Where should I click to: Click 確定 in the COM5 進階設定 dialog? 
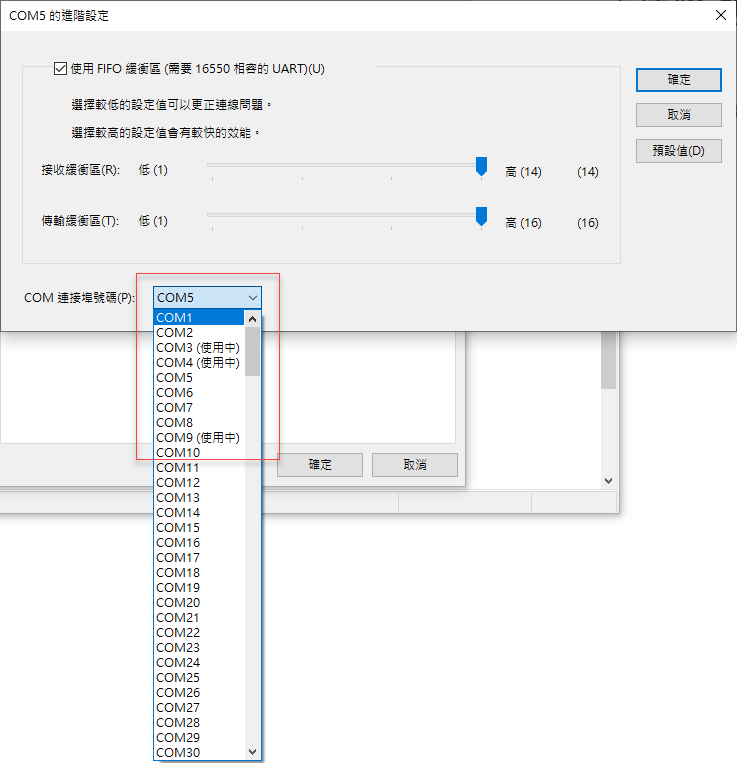[678, 80]
